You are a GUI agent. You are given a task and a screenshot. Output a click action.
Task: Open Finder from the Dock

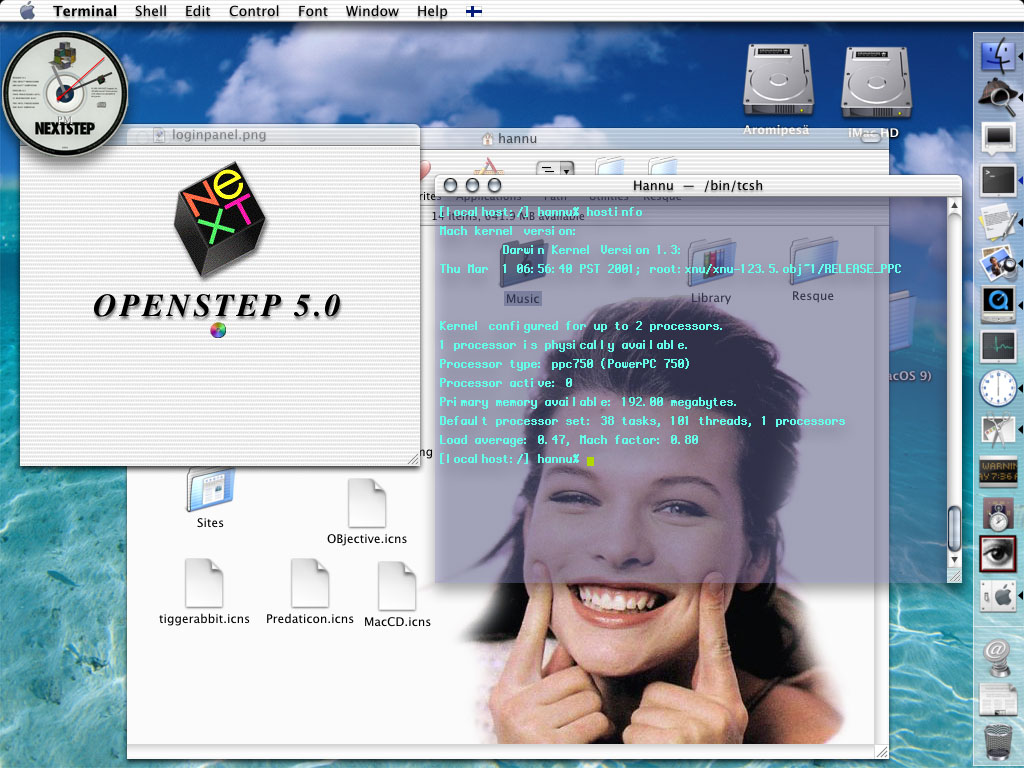click(x=998, y=54)
